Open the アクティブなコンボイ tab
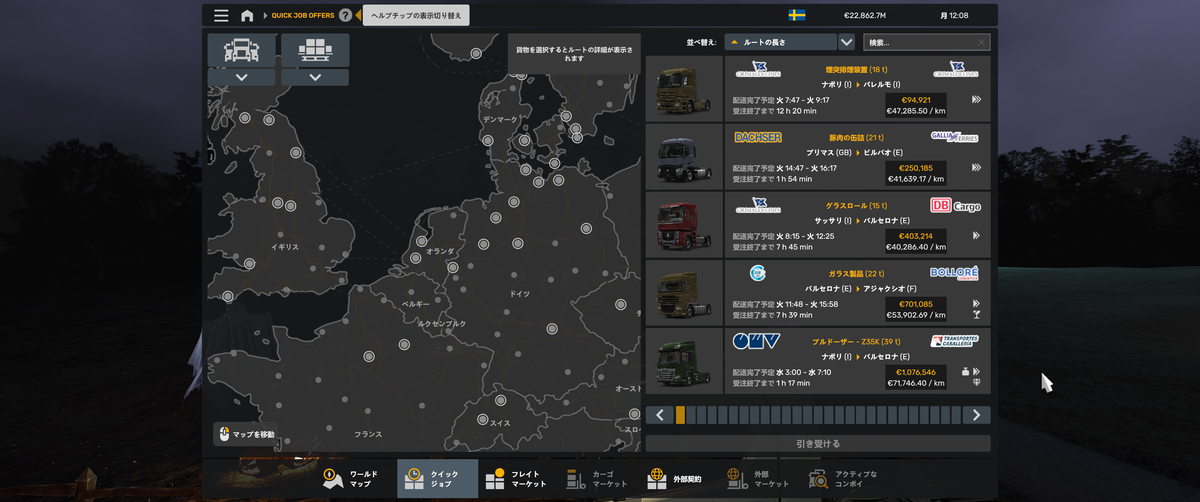This screenshot has height=502, width=1200. [x=843, y=479]
